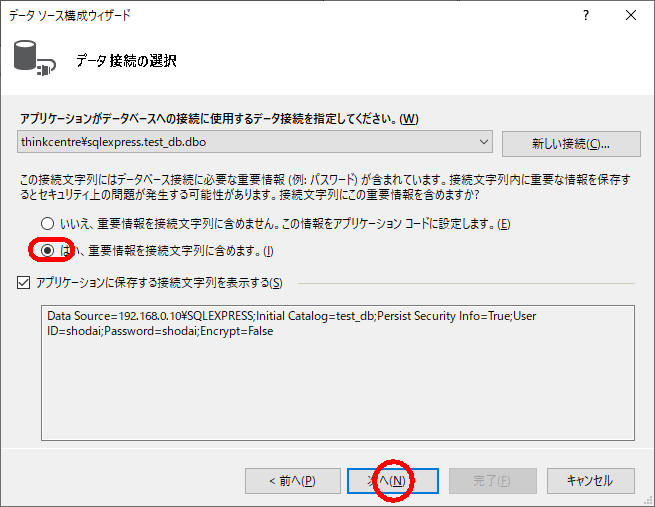Expand the data connection dropdown arrow
This screenshot has width=655, height=507.
tap(485, 142)
